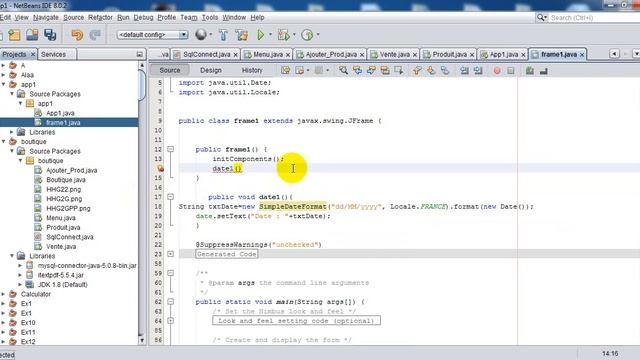Click Projects panel scrollbar down arrow

[x=142, y=340]
